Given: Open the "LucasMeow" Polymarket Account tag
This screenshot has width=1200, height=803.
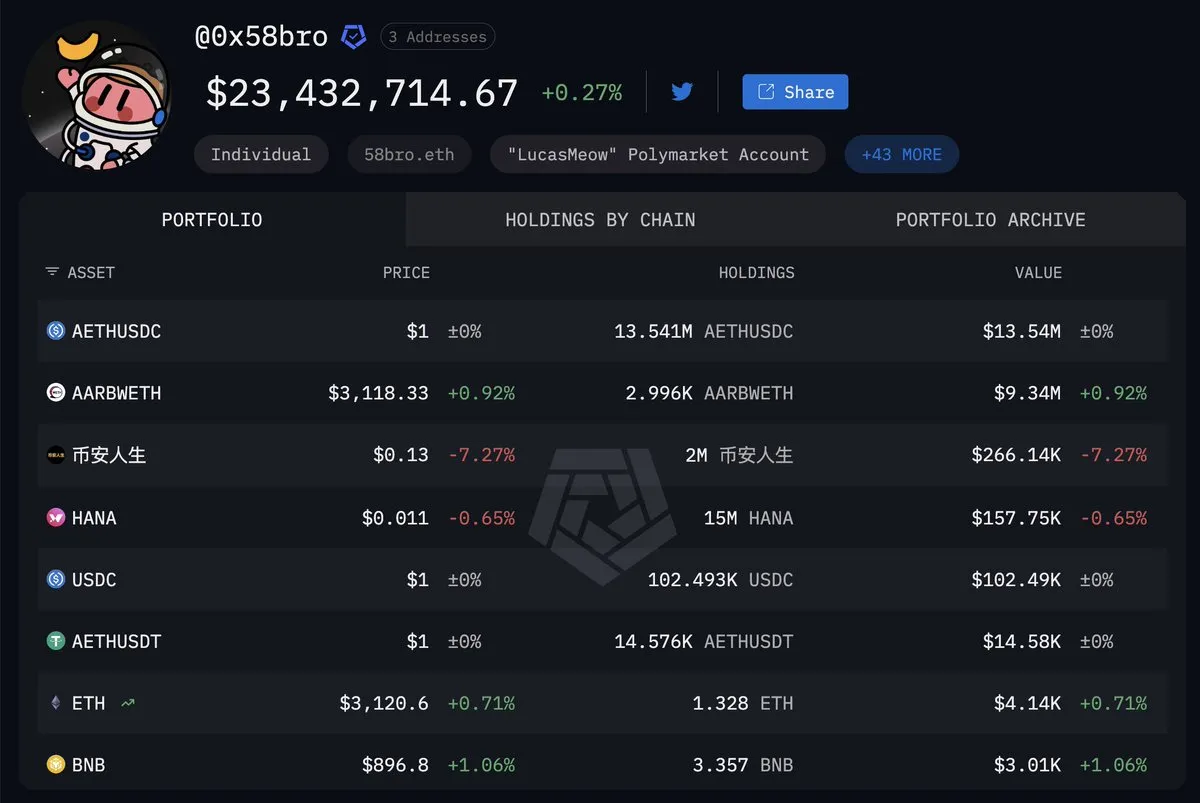Looking at the screenshot, I should tap(657, 155).
